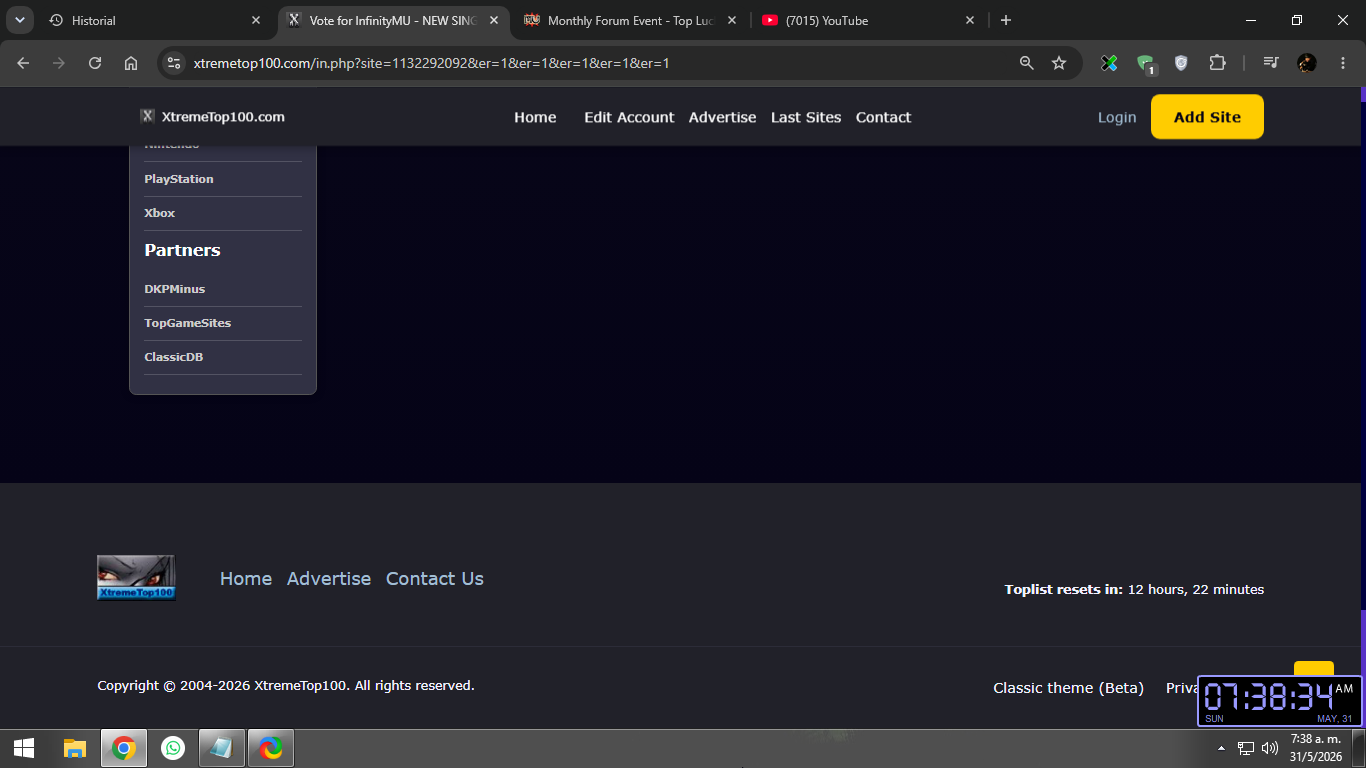Open the shield extension icon
The height and width of the screenshot is (768, 1366).
(1181, 63)
